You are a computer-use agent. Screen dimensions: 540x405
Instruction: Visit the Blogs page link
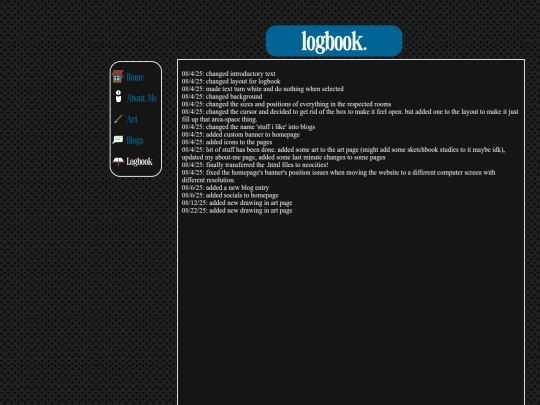click(x=135, y=141)
